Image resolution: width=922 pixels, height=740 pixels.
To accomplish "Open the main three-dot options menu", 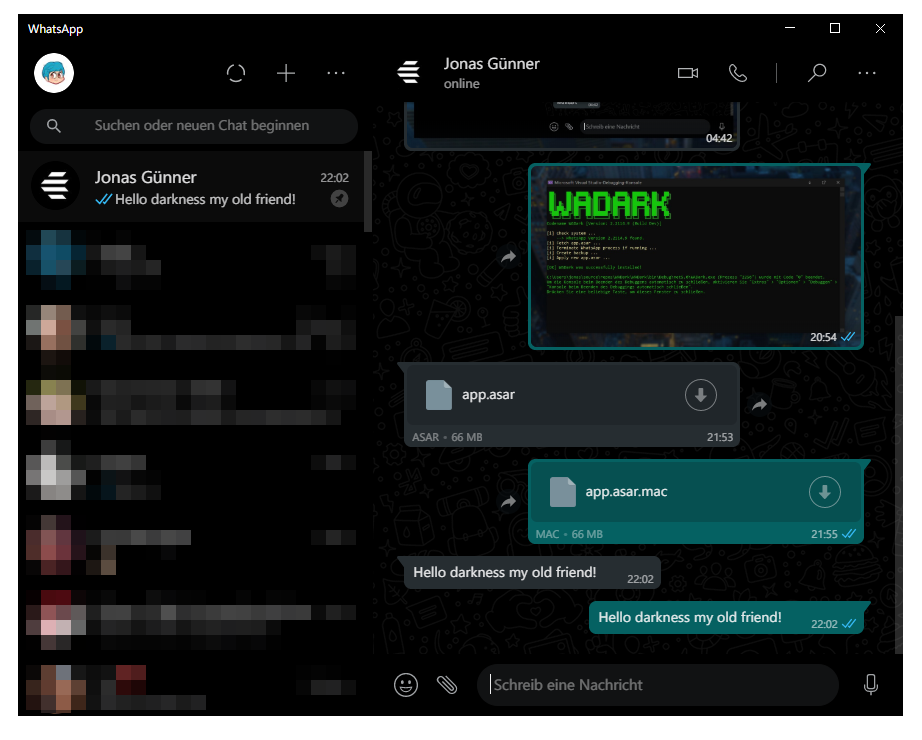I will tap(336, 73).
